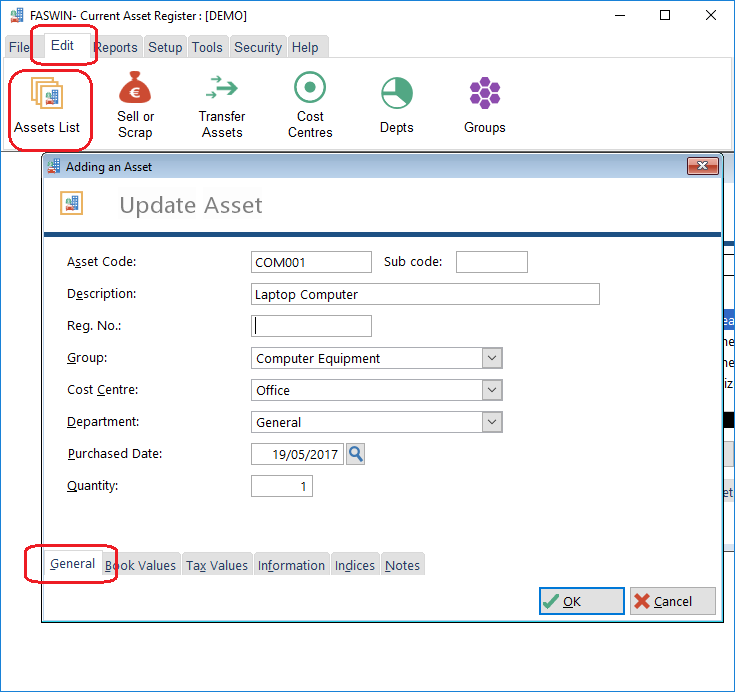Screen dimensions: 735x692
Task: Open Sell or Scrap tool
Action: pos(135,105)
